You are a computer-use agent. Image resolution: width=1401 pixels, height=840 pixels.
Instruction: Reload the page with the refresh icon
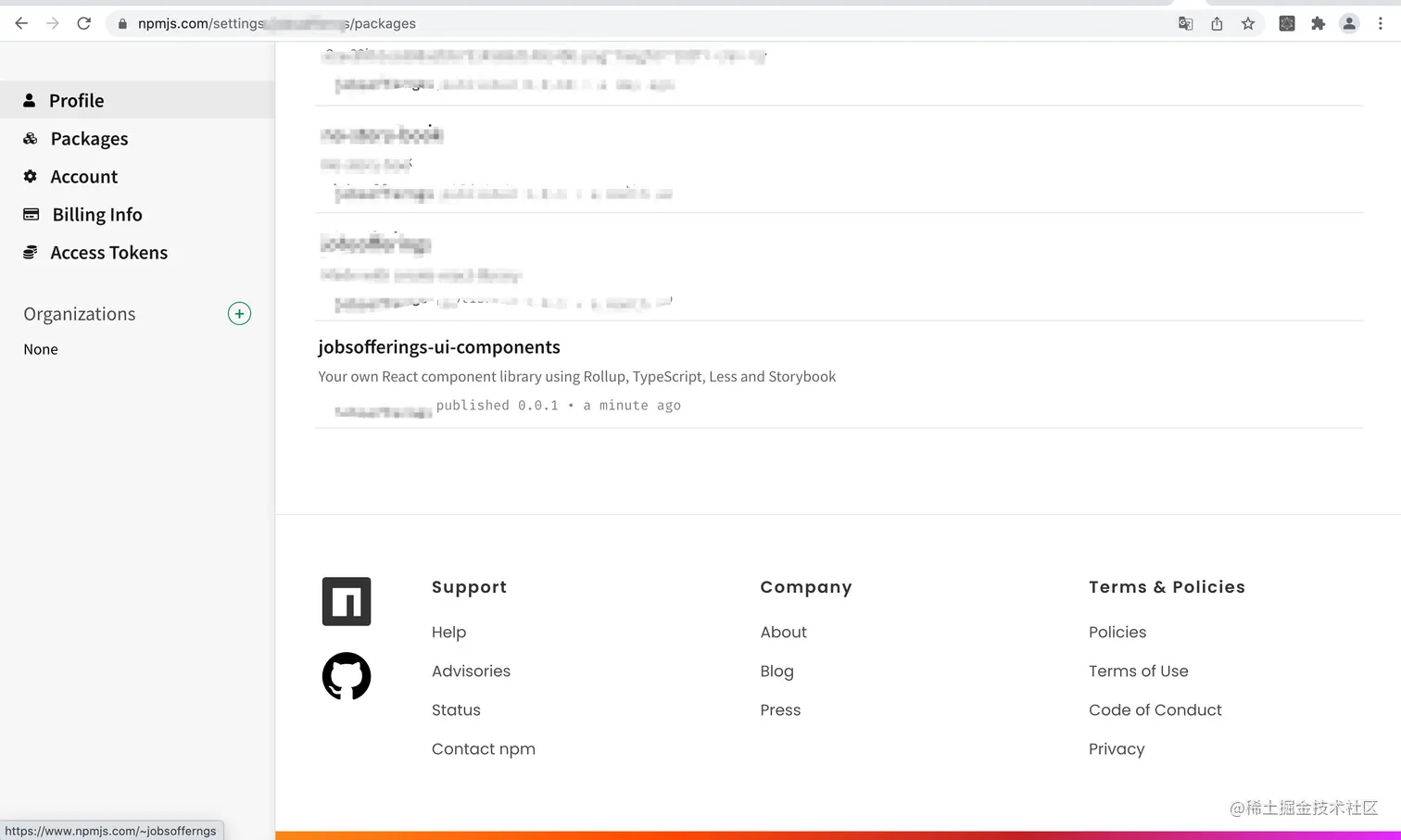point(83,23)
